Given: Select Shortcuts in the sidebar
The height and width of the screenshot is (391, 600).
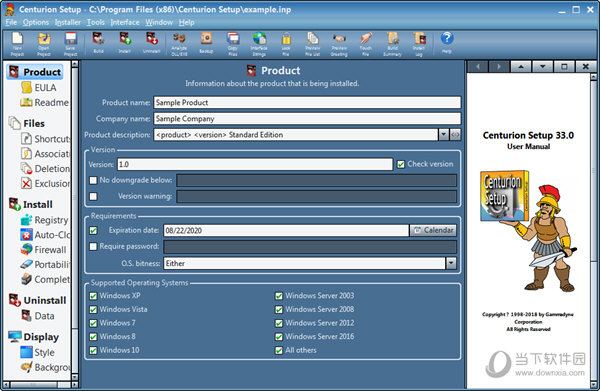Looking at the screenshot, I should 46,138.
